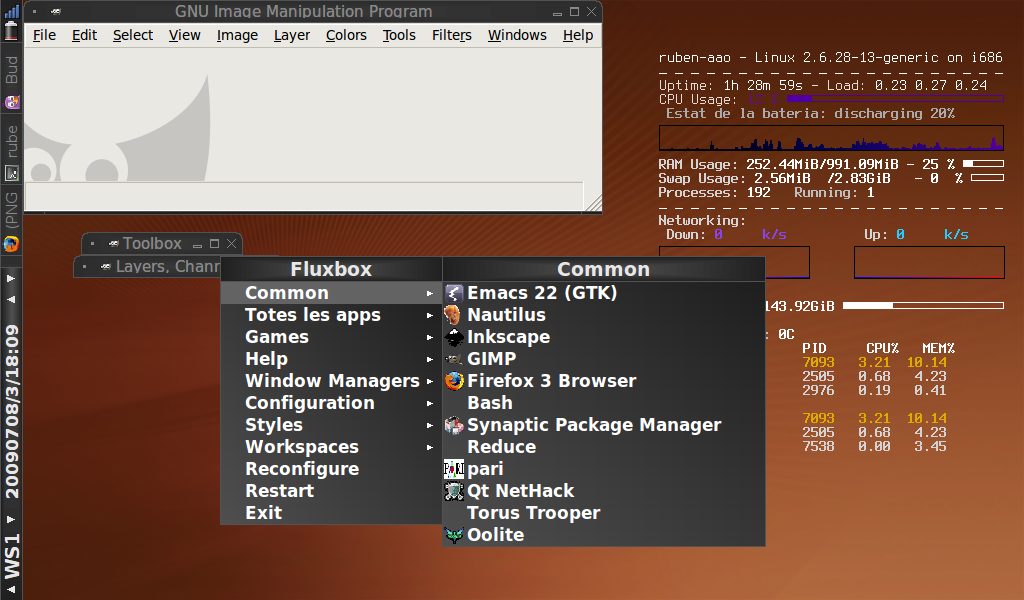Choose Reconfigure in Fluxbox menu
This screenshot has width=1024, height=600.
pos(332,469)
